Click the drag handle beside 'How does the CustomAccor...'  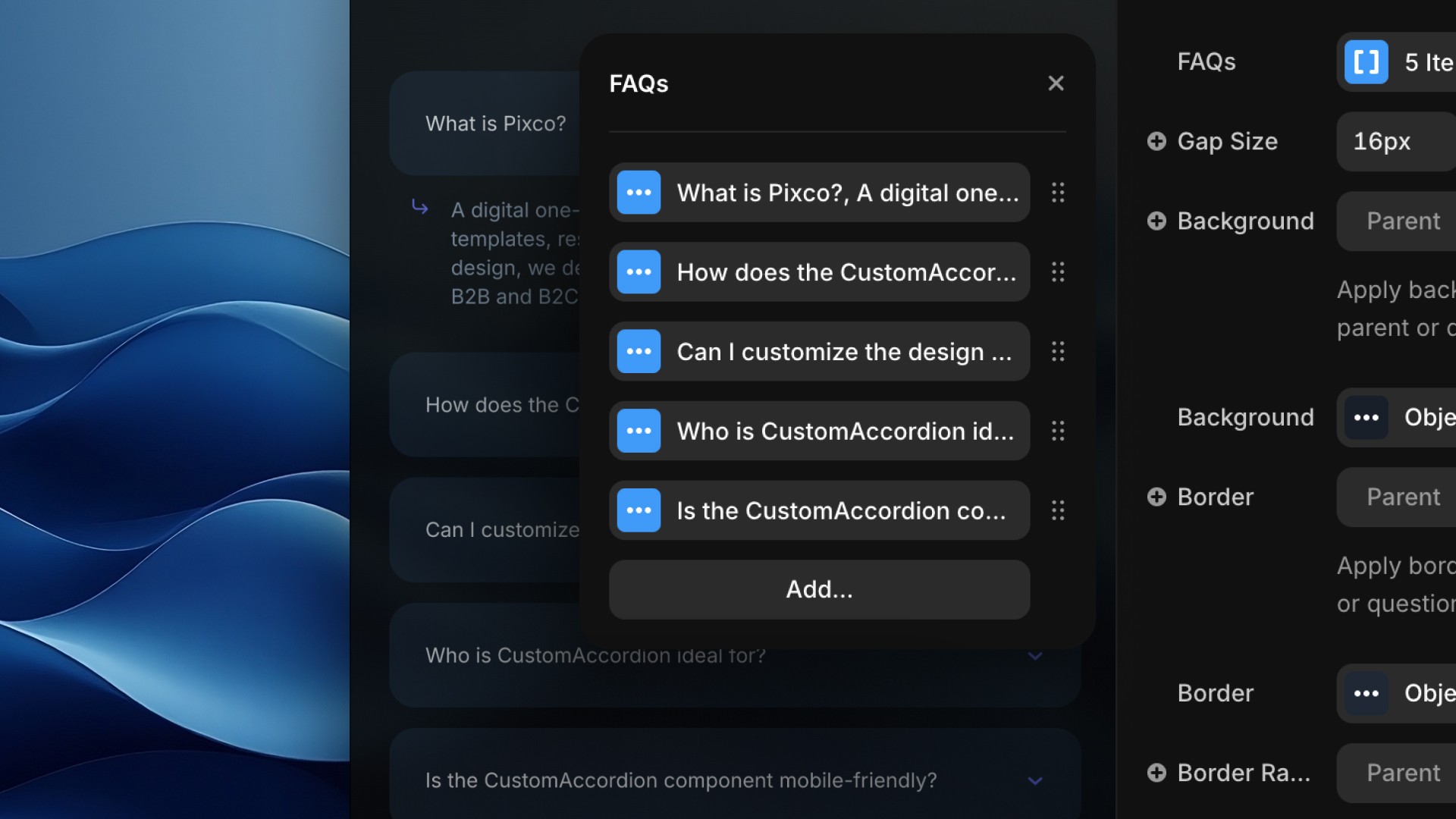tap(1058, 271)
